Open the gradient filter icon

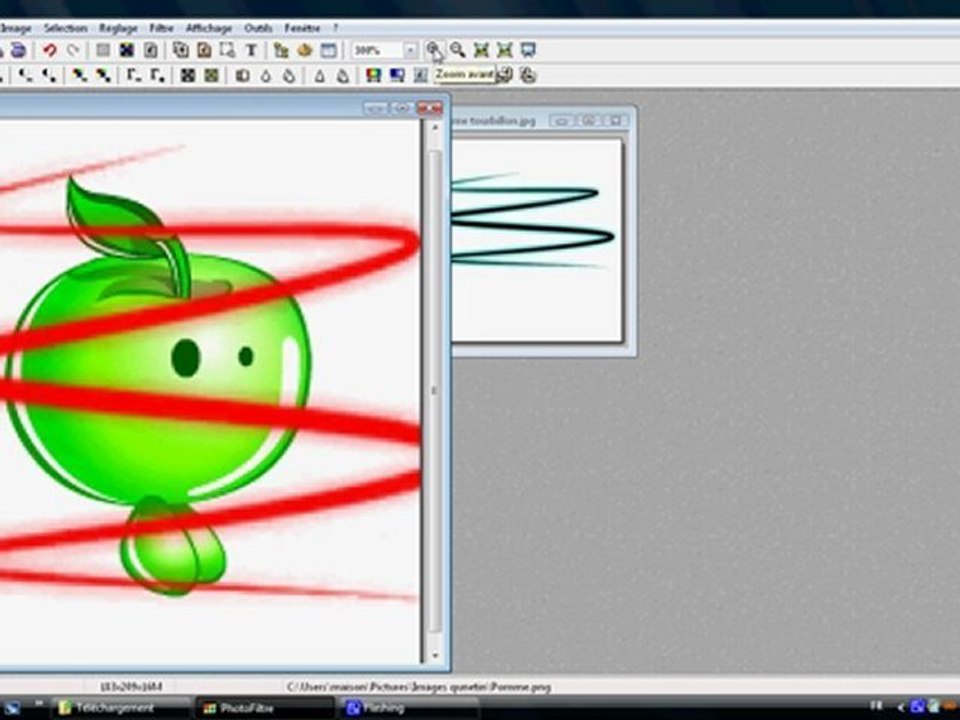pyautogui.click(x=397, y=75)
